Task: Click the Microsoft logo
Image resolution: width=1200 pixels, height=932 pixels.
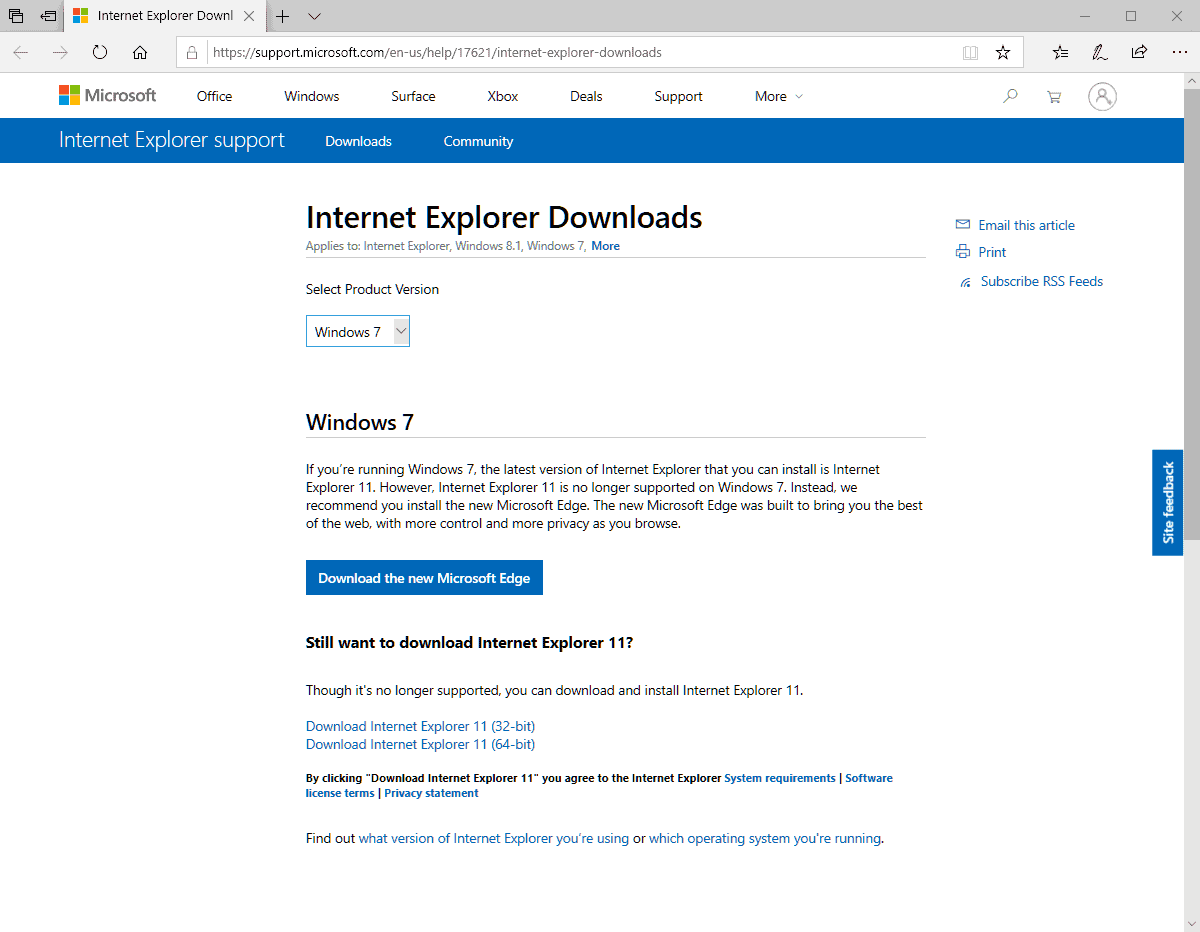Action: click(x=108, y=96)
